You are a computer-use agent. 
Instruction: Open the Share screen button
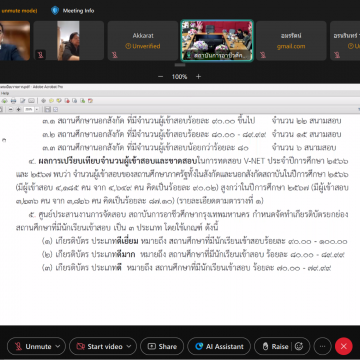coord(162,347)
